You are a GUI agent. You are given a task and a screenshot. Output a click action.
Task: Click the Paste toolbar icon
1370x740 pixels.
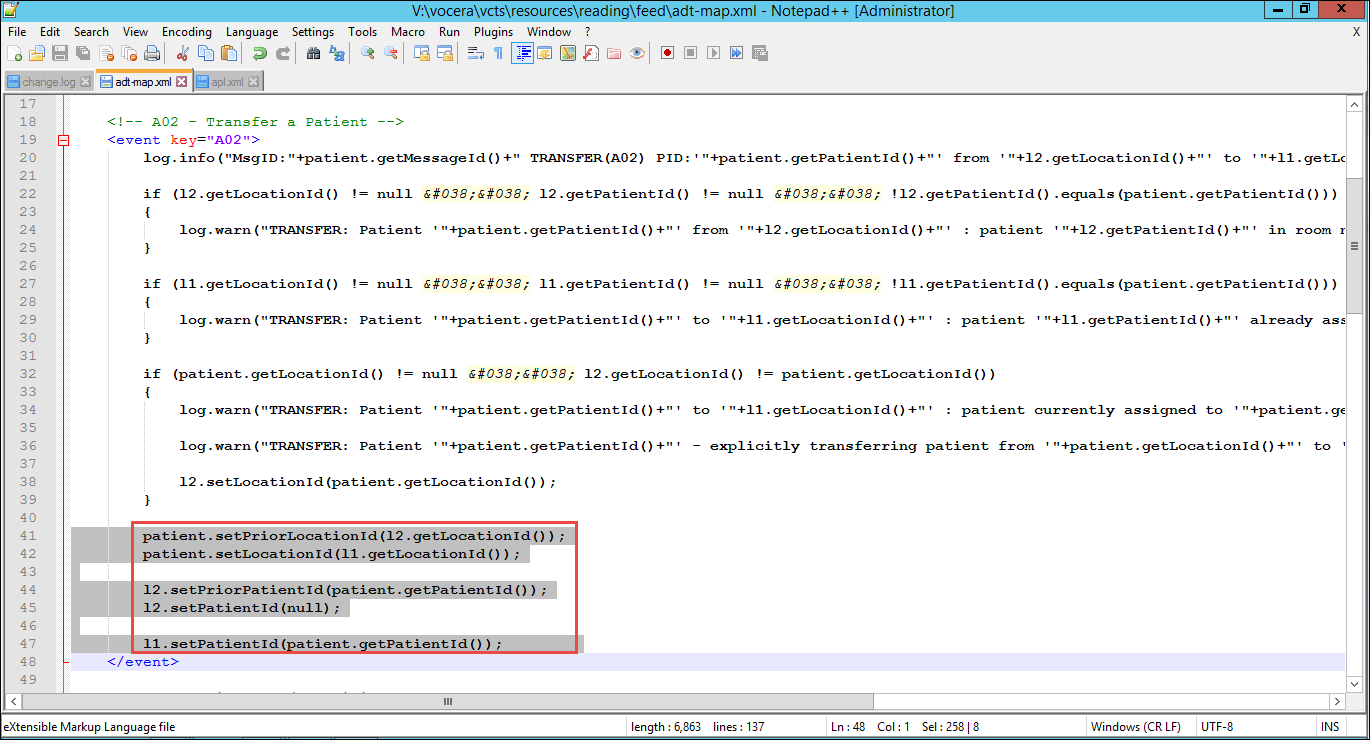(229, 53)
